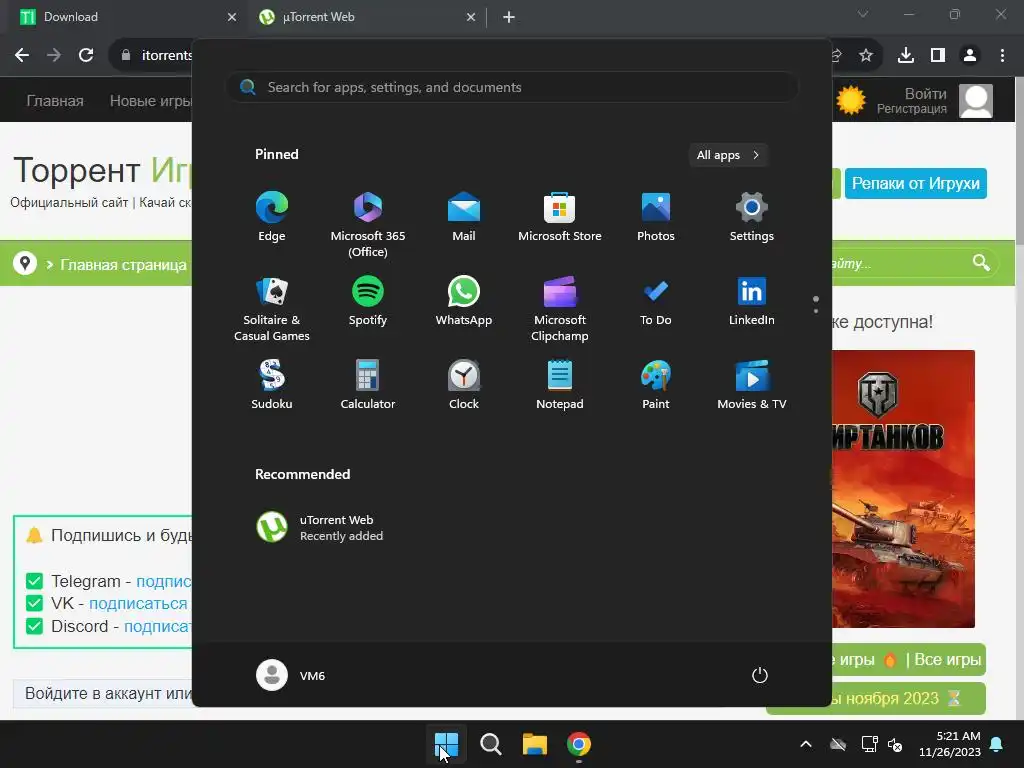Click Репаки от Игрухи button

coord(916,184)
